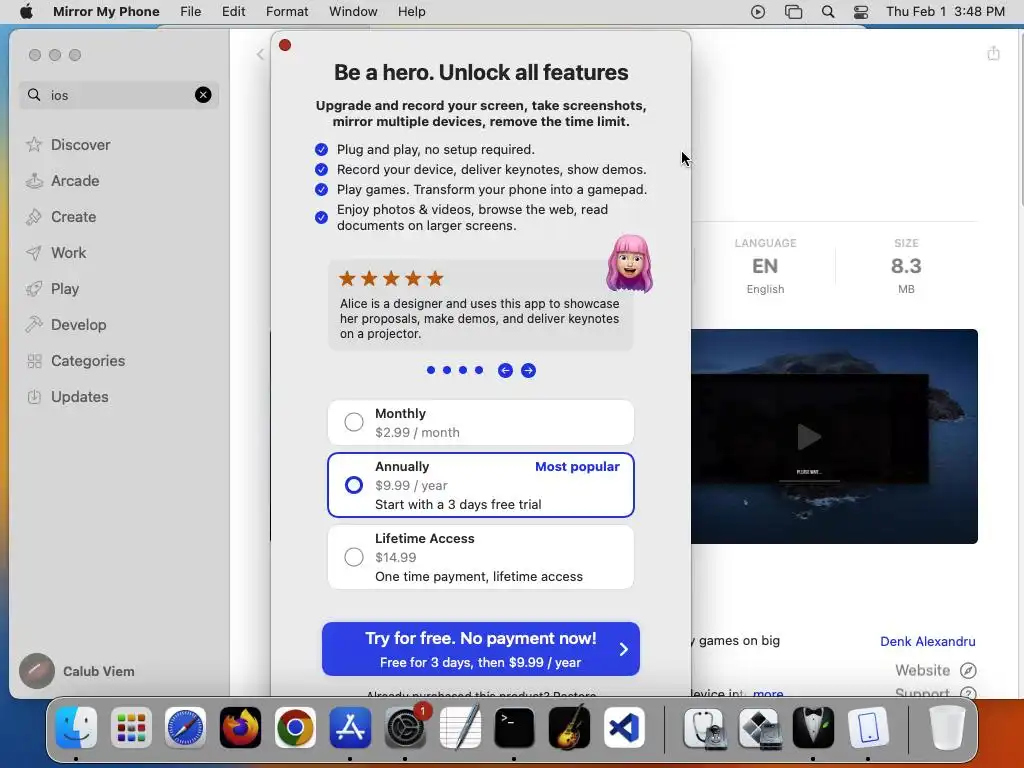Viewport: 1024px width, 768px height.
Task: Open Terminal from the Dock
Action: tap(514, 728)
